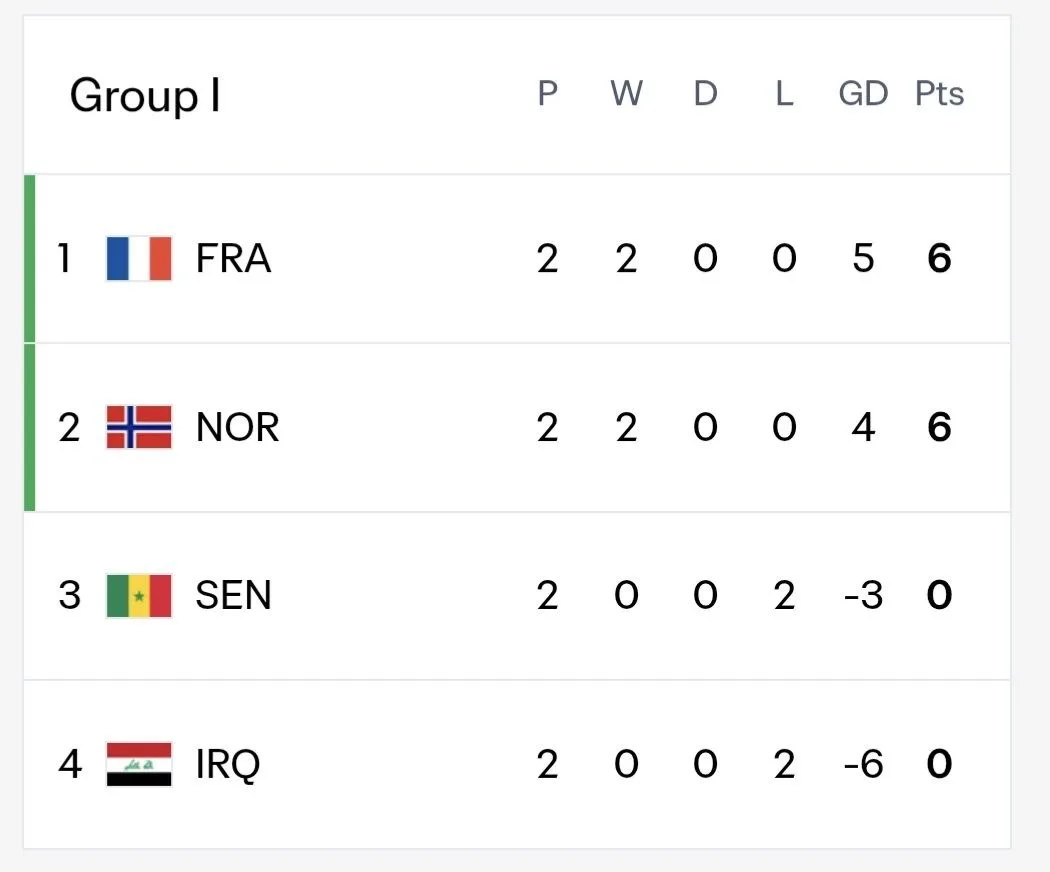
Task: Click Iraq's goal difference -6
Action: (863, 764)
